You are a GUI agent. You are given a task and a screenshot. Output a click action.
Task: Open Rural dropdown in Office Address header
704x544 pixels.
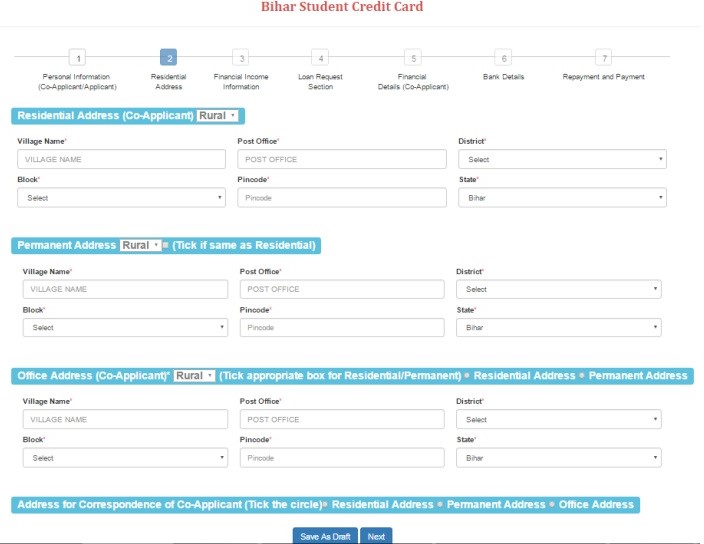tap(194, 376)
